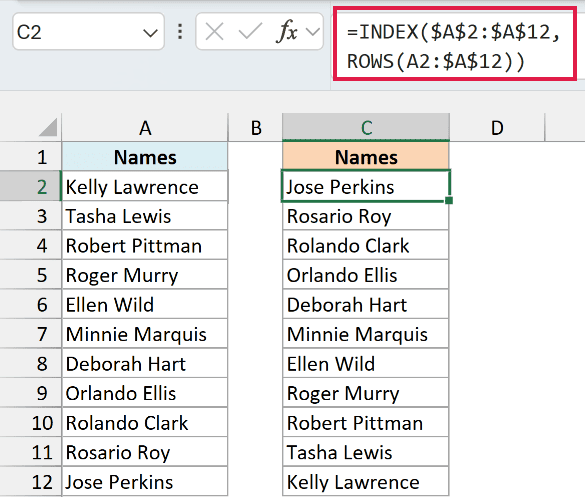Select Ellen Wild cell in column A
The width and height of the screenshot is (585, 497).
145,304
